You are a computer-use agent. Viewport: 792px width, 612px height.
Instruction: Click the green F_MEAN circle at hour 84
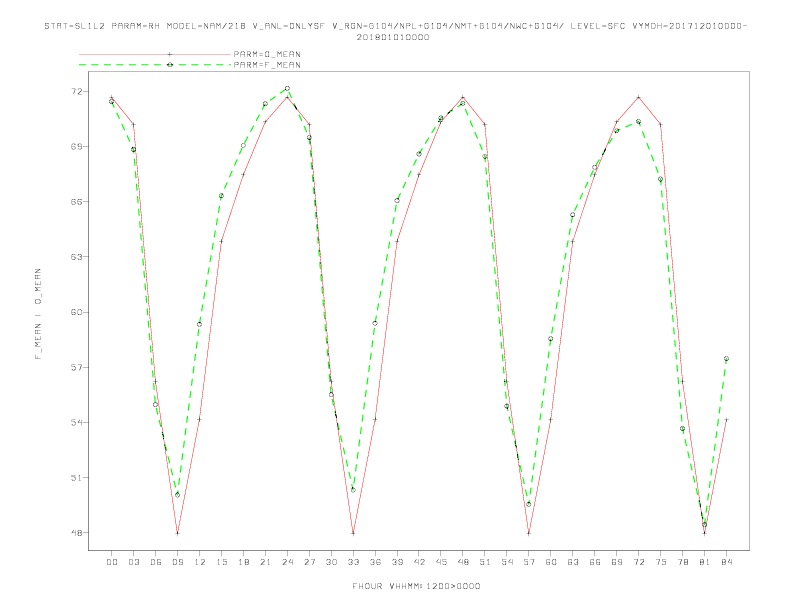tap(726, 359)
